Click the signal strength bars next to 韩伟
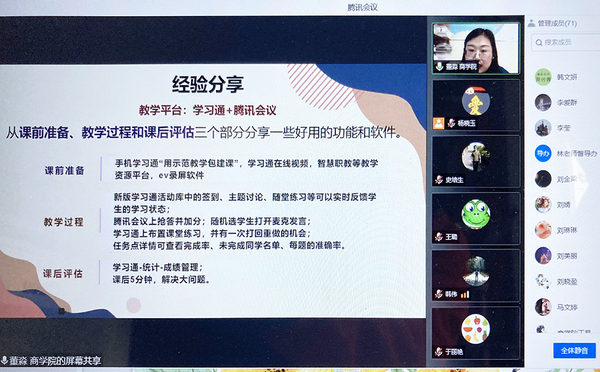The image size is (600, 372). (465, 294)
